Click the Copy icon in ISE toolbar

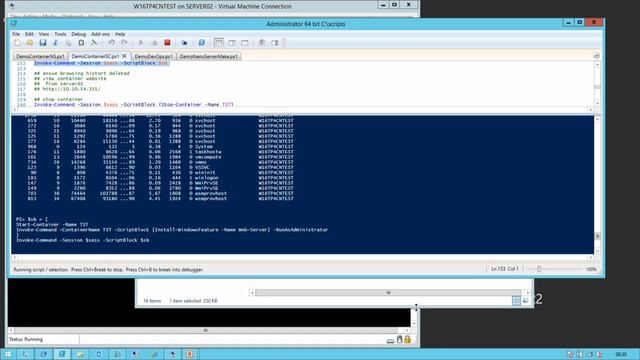click(x=68, y=43)
